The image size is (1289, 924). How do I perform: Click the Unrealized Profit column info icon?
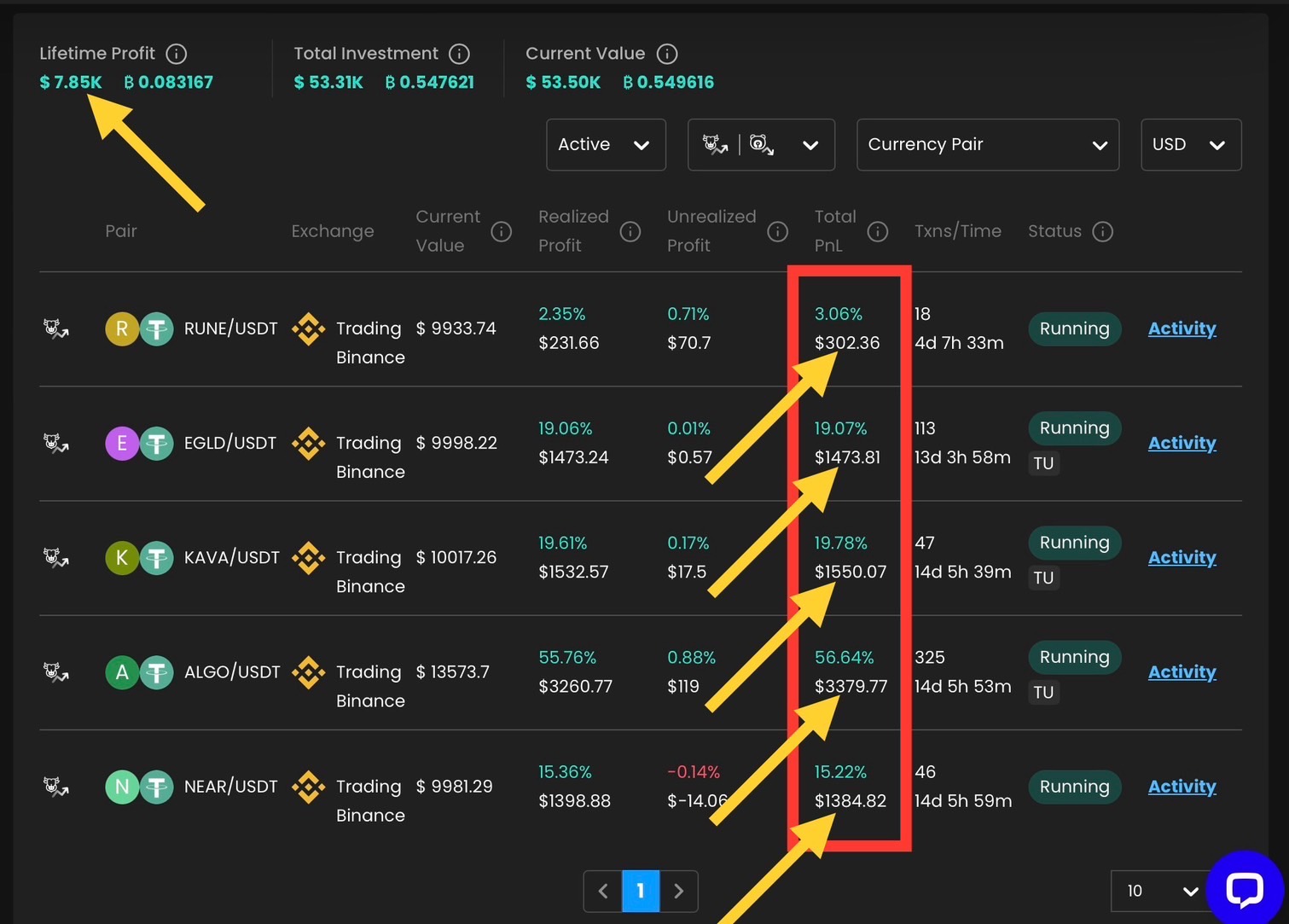777,231
